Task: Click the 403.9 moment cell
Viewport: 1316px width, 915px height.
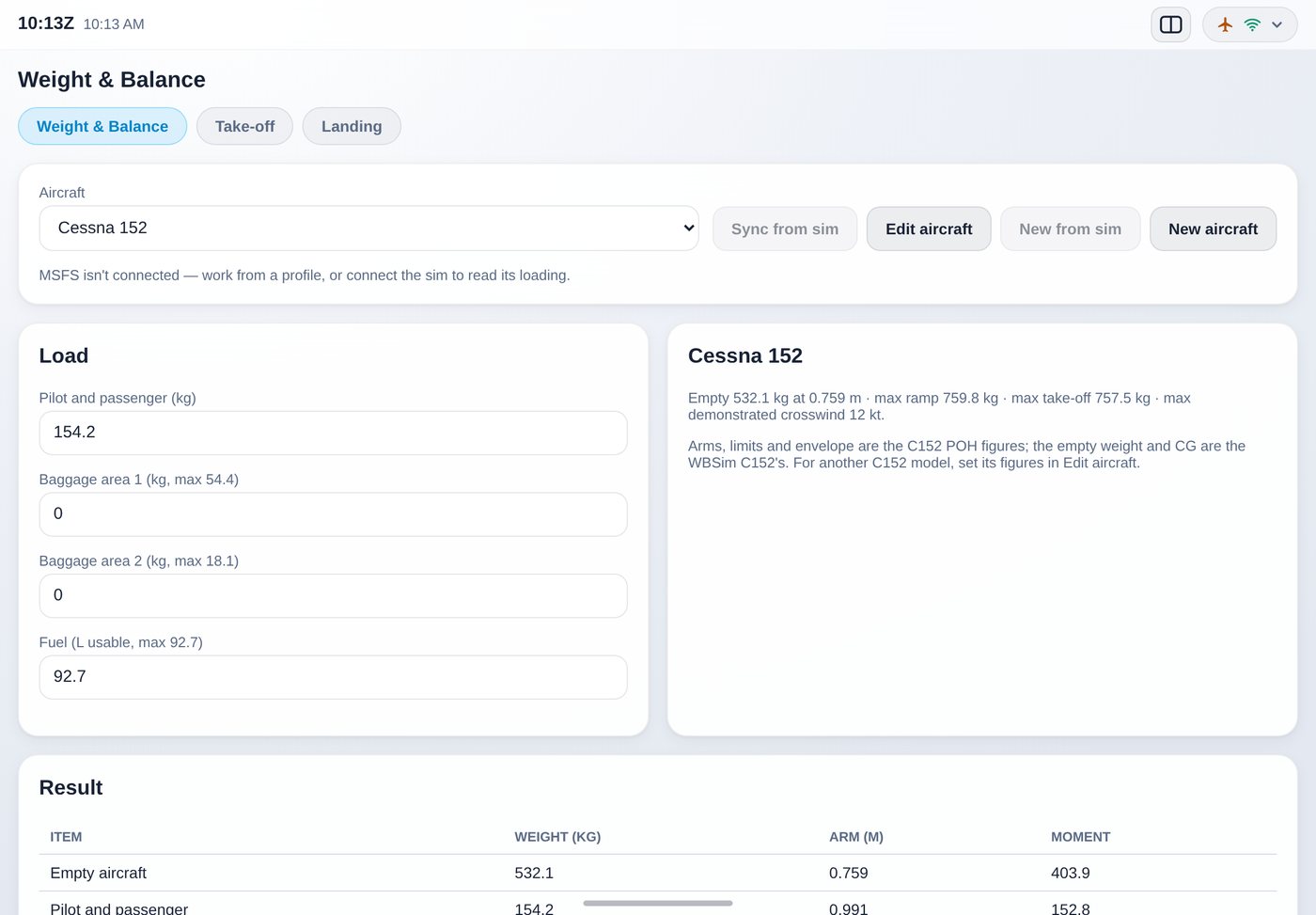Action: click(1071, 873)
